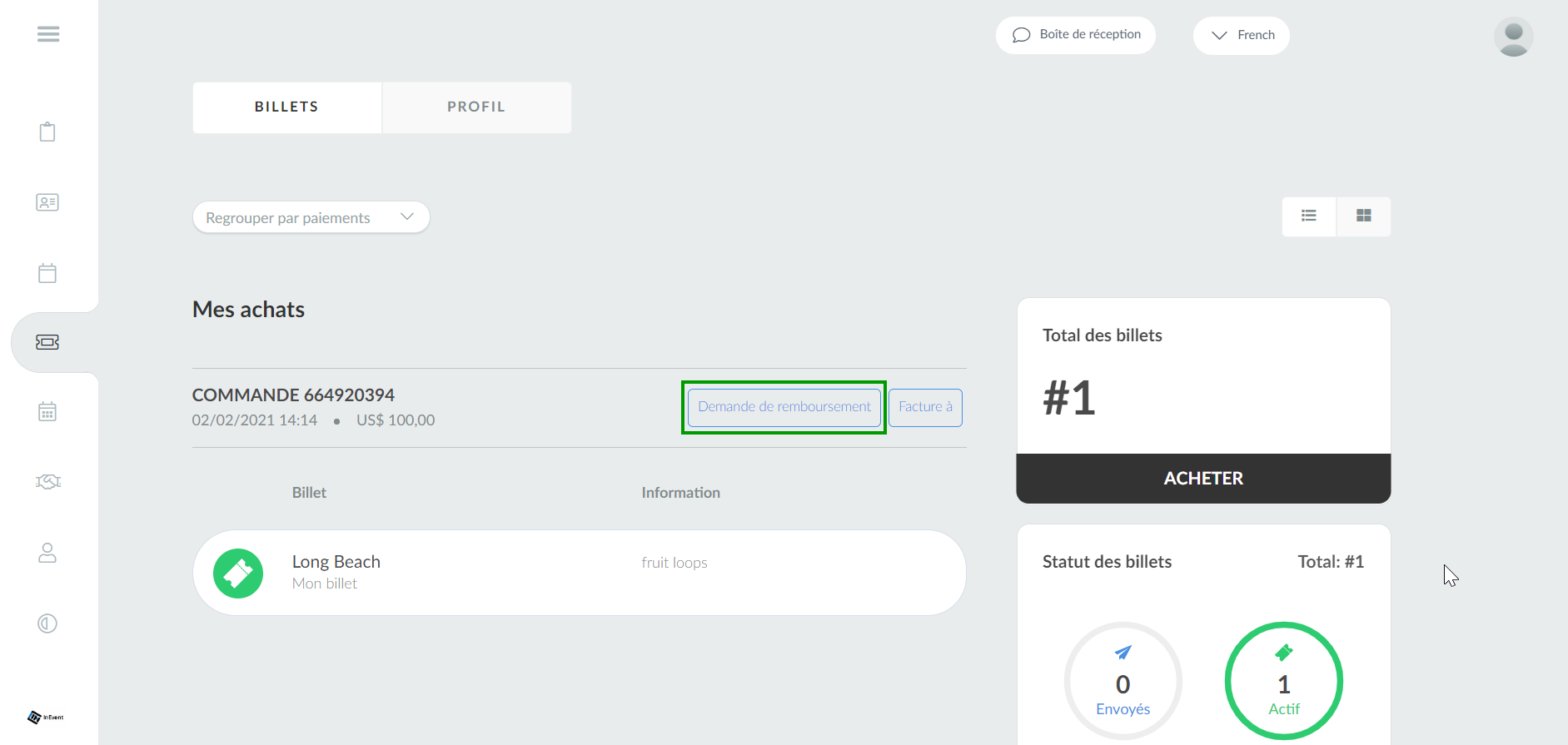Click the half-circle contrast icon in sidebar
This screenshot has height=745, width=1568.
click(x=47, y=623)
